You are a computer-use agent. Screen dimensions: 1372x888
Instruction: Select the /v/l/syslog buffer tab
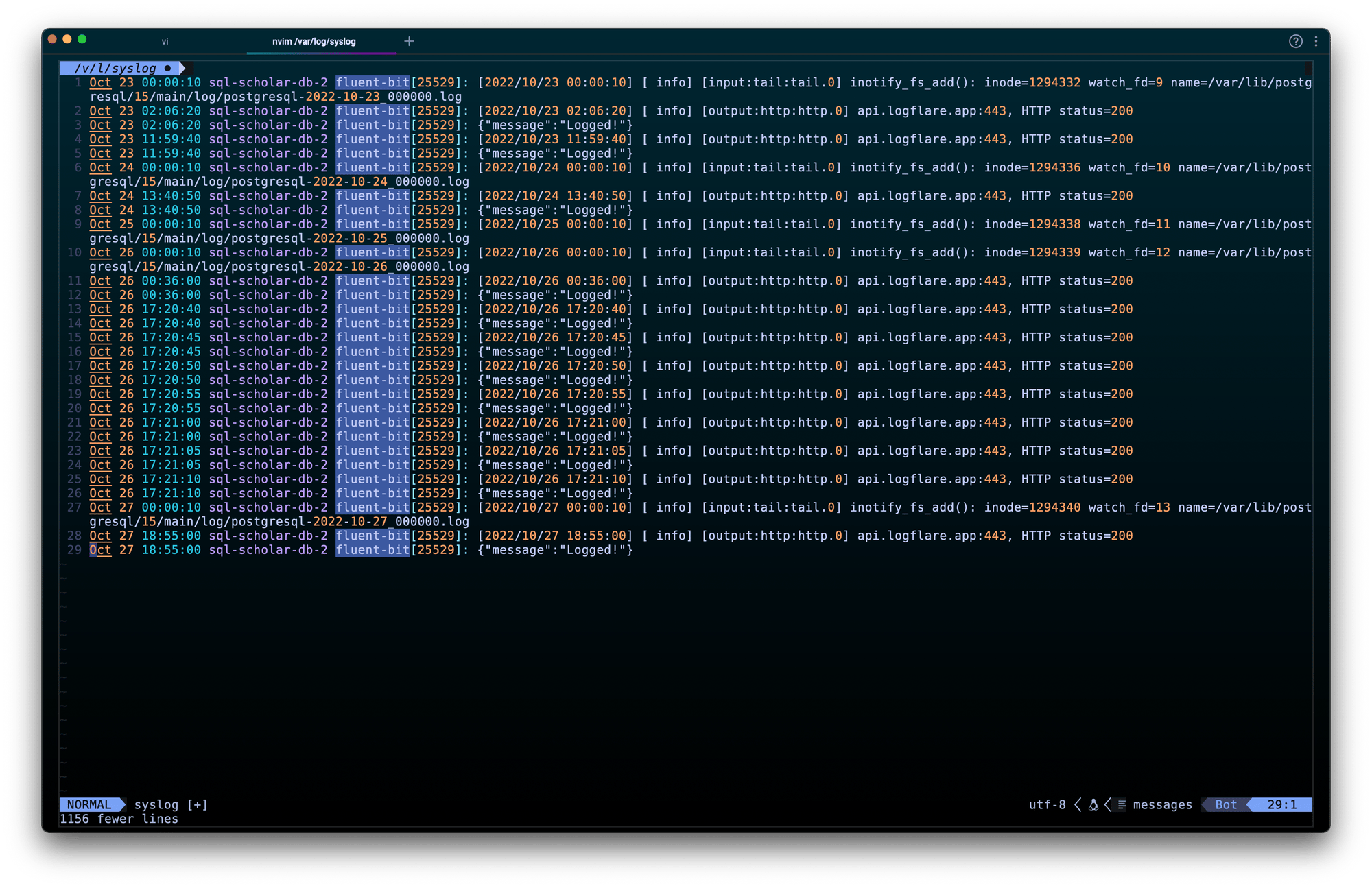[x=115, y=68]
